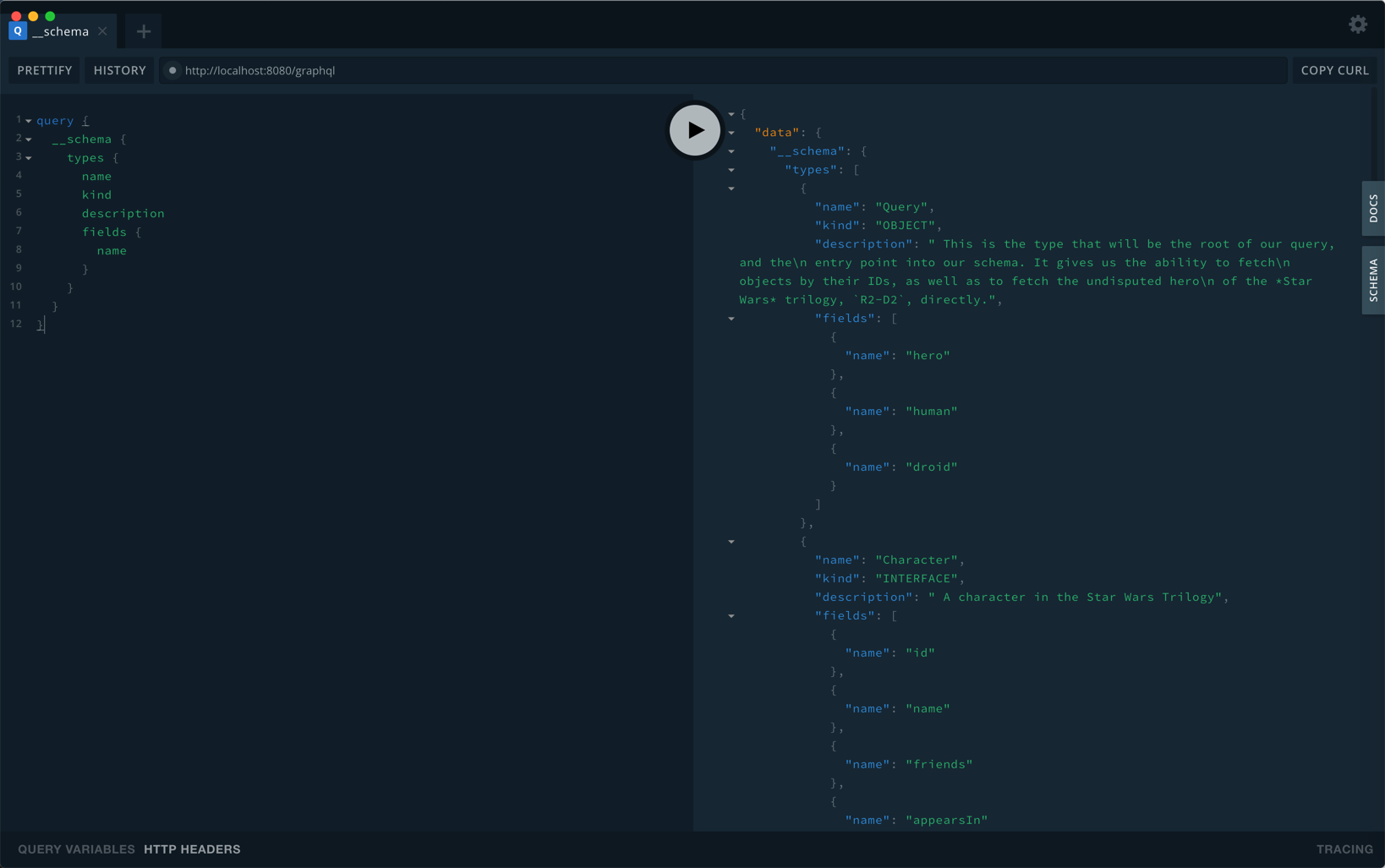Switch to HTTP HEADERS panel
1385x868 pixels.
click(192, 849)
